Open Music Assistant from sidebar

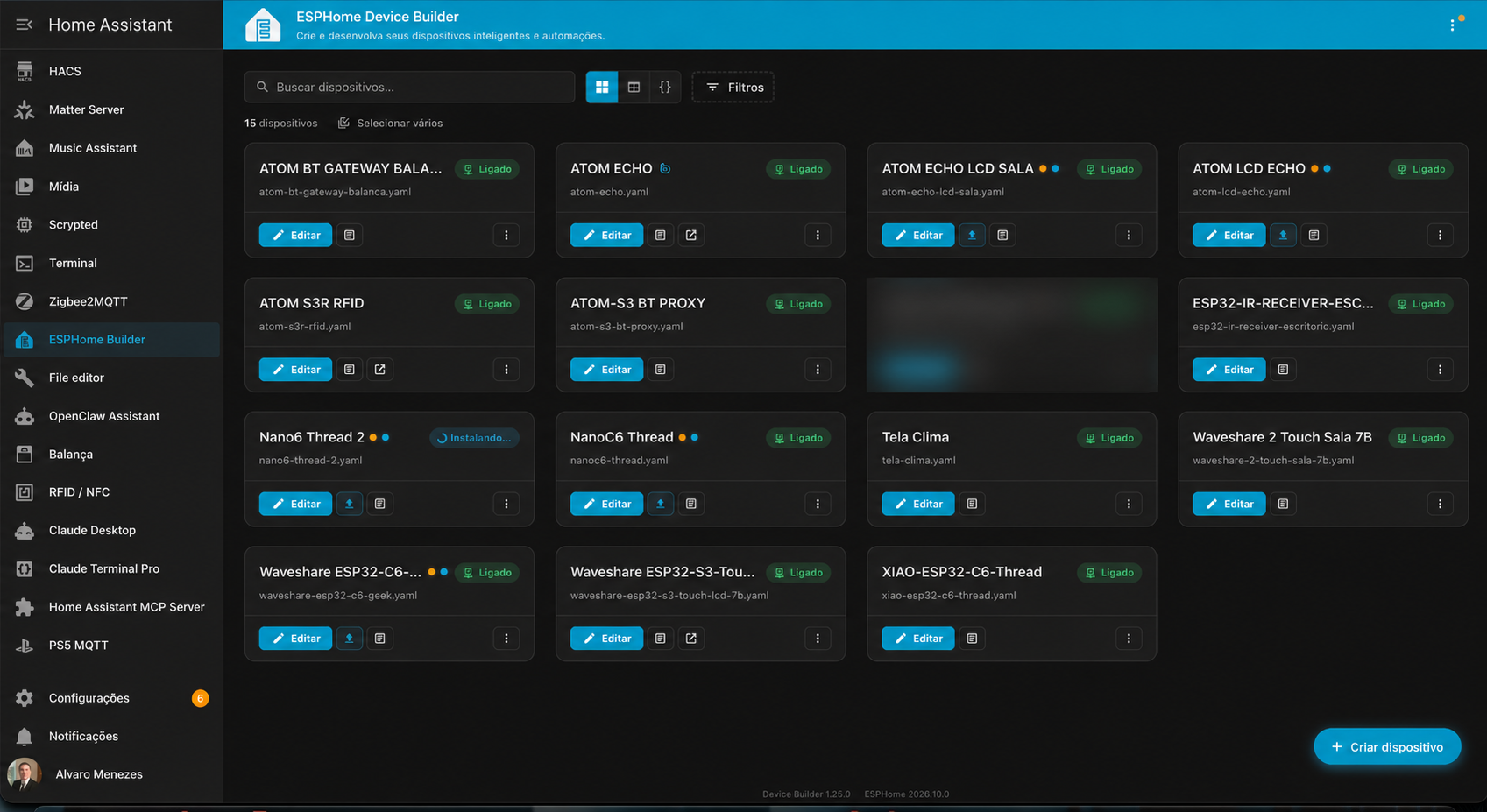coord(111,148)
